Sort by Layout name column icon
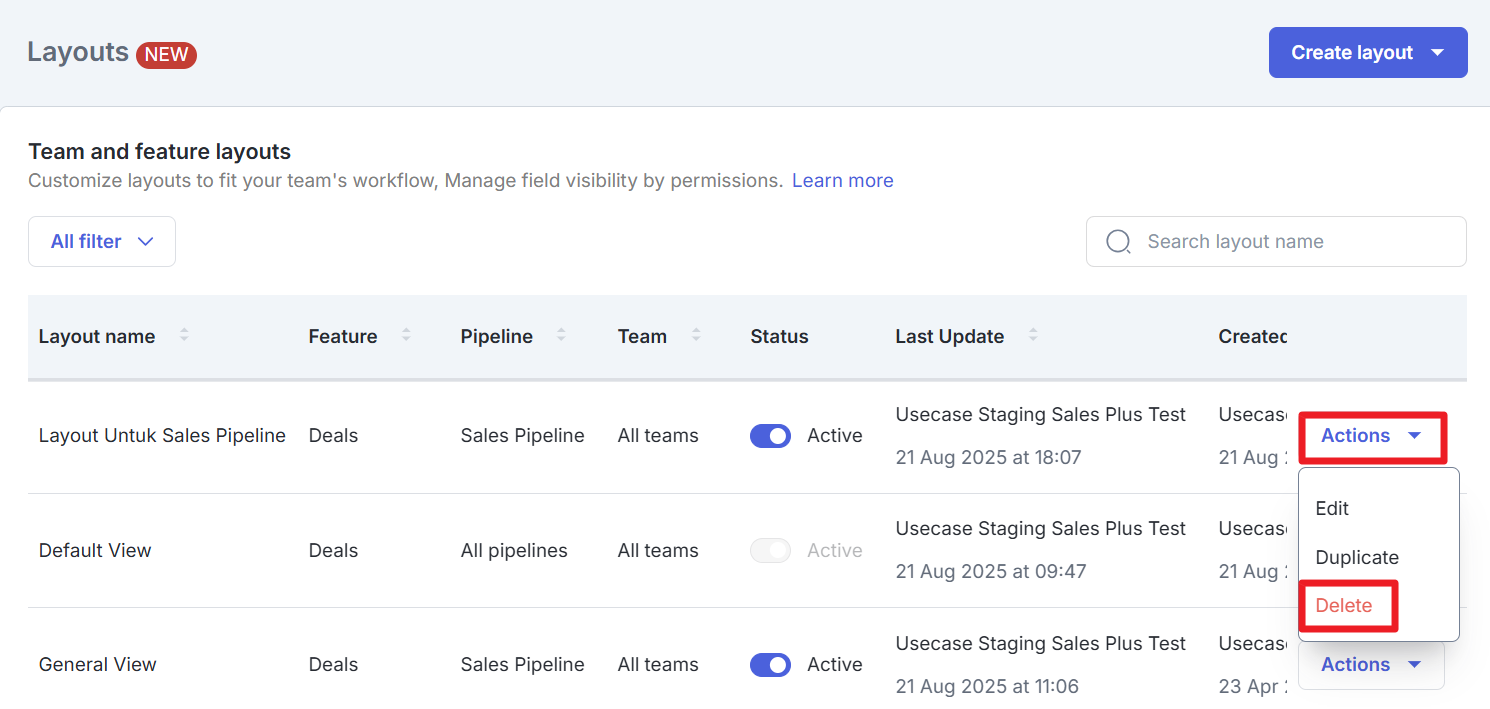This screenshot has width=1490, height=709. 184,336
